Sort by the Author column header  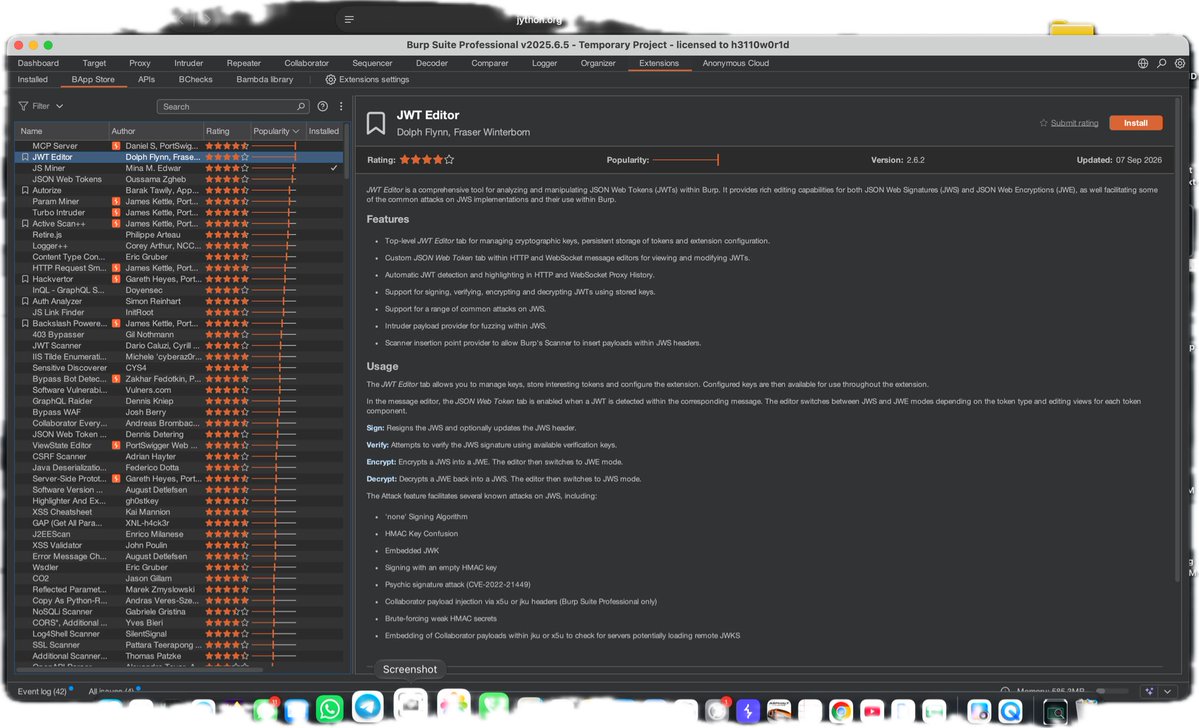pos(155,132)
